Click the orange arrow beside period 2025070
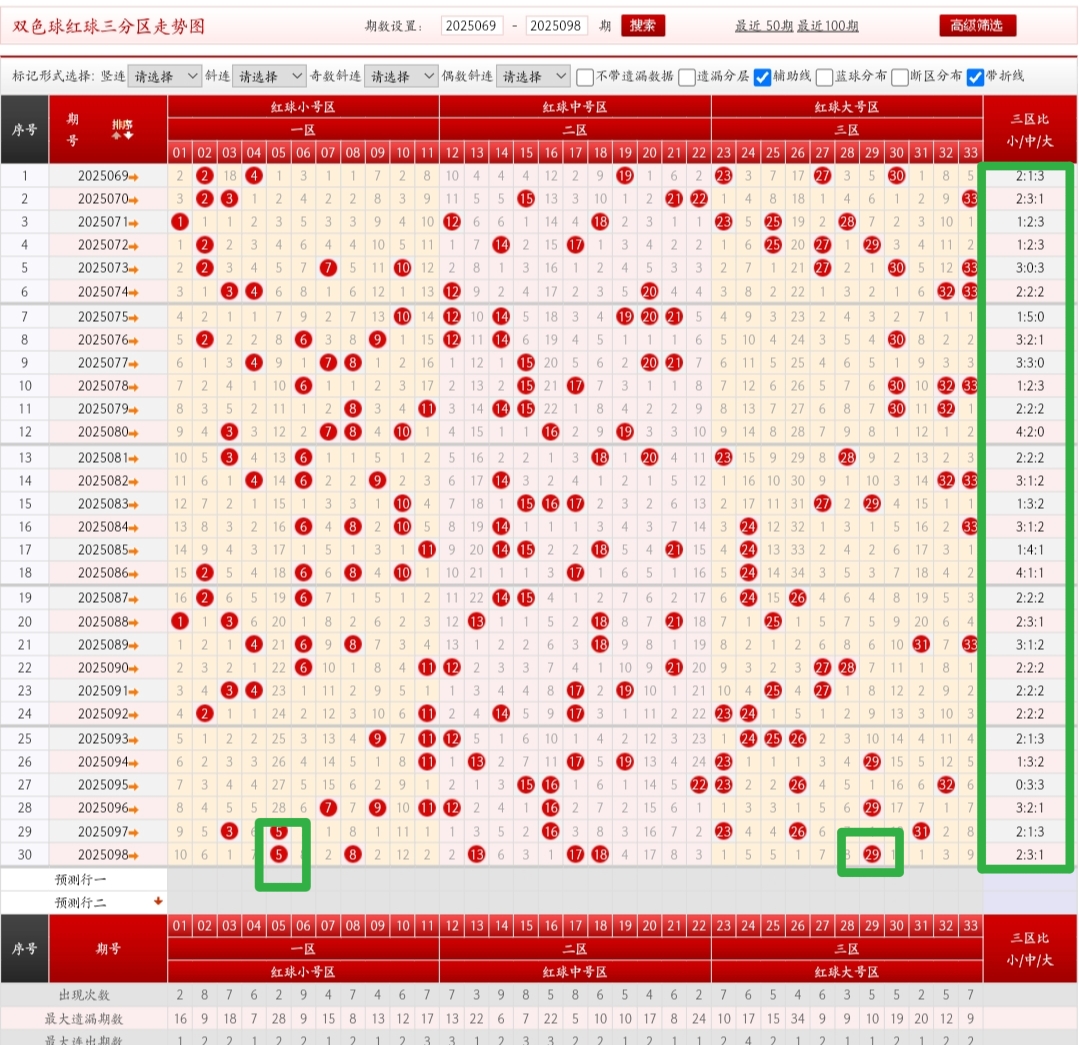The image size is (1080, 1045). 134,200
